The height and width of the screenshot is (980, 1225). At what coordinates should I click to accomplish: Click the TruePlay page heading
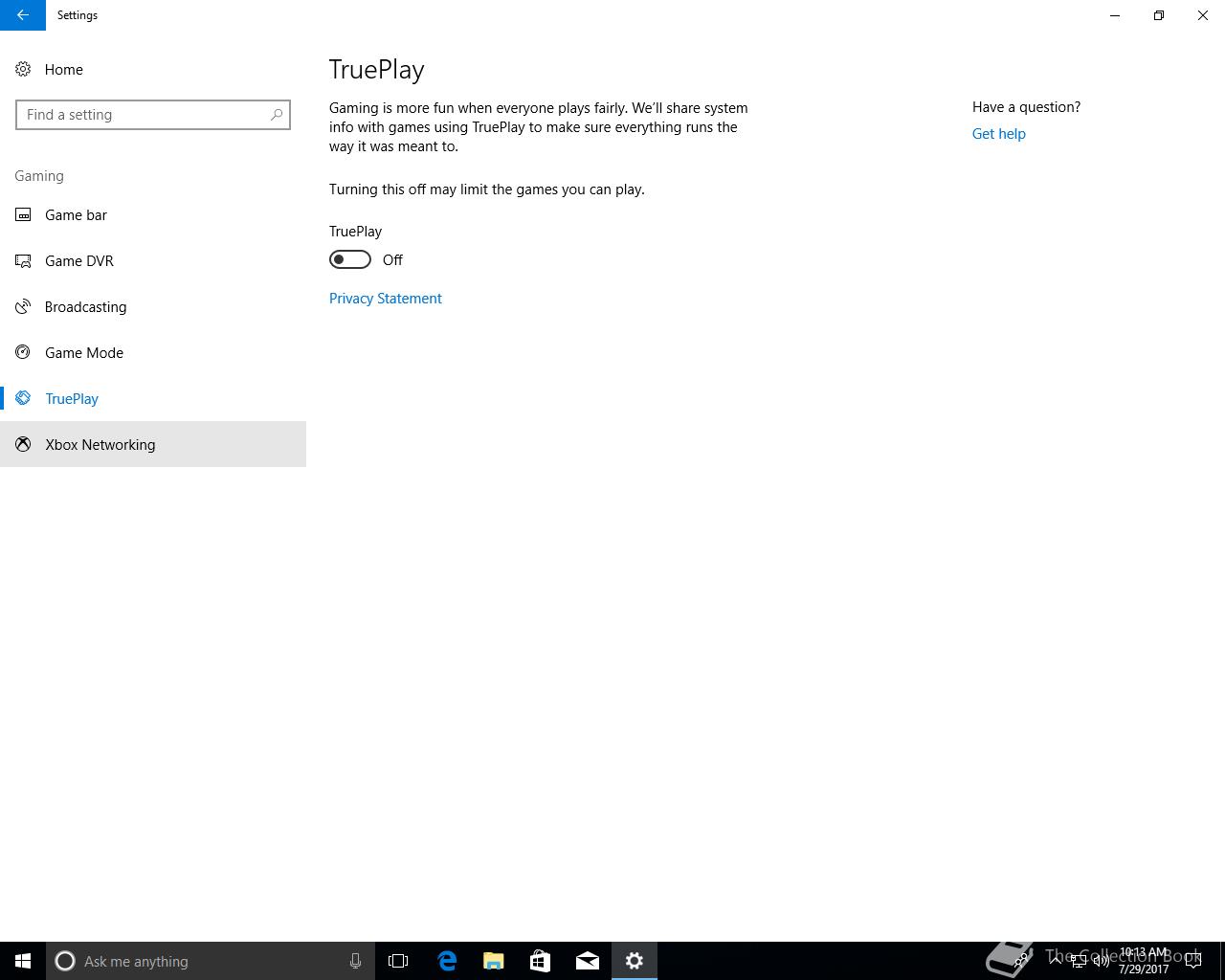pyautogui.click(x=377, y=70)
